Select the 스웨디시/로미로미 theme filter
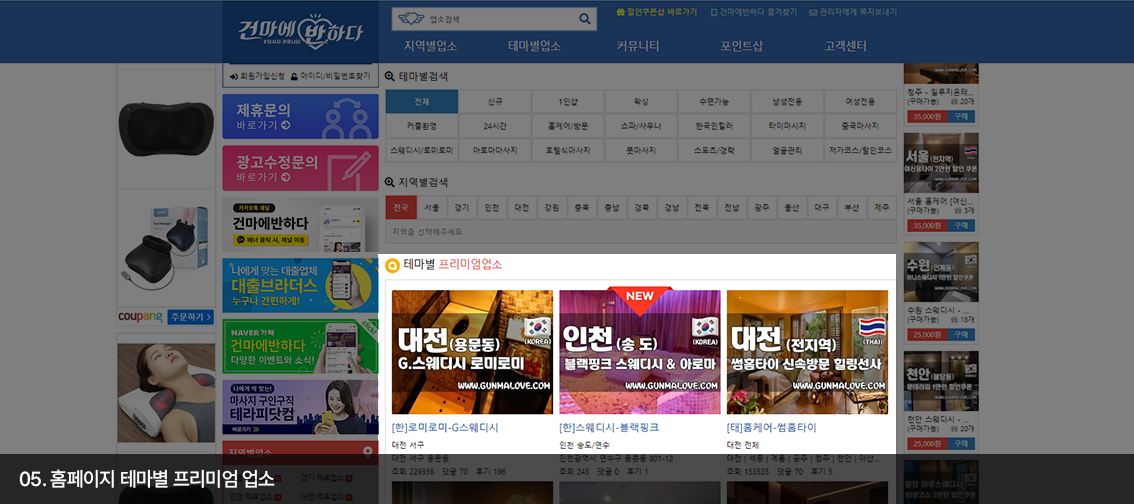The width and height of the screenshot is (1134, 504). click(422, 150)
